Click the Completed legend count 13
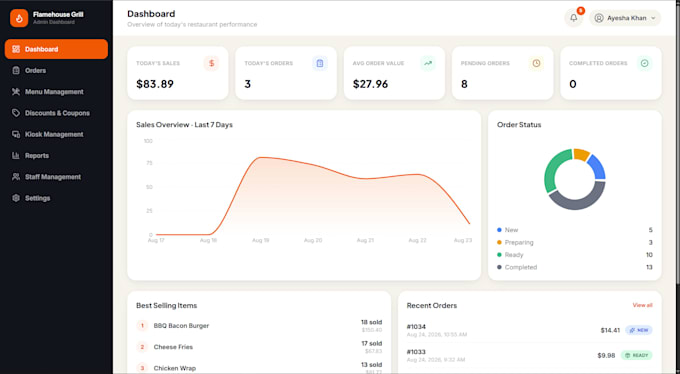This screenshot has width=680, height=374. [x=649, y=267]
